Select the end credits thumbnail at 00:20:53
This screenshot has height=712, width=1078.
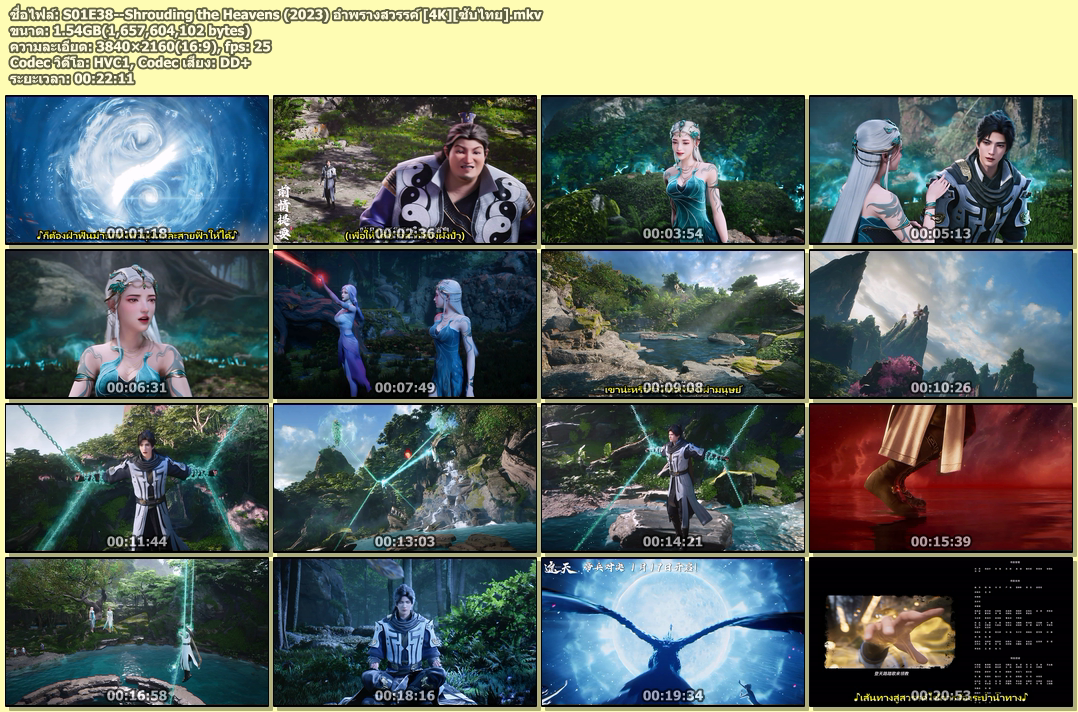(940, 632)
